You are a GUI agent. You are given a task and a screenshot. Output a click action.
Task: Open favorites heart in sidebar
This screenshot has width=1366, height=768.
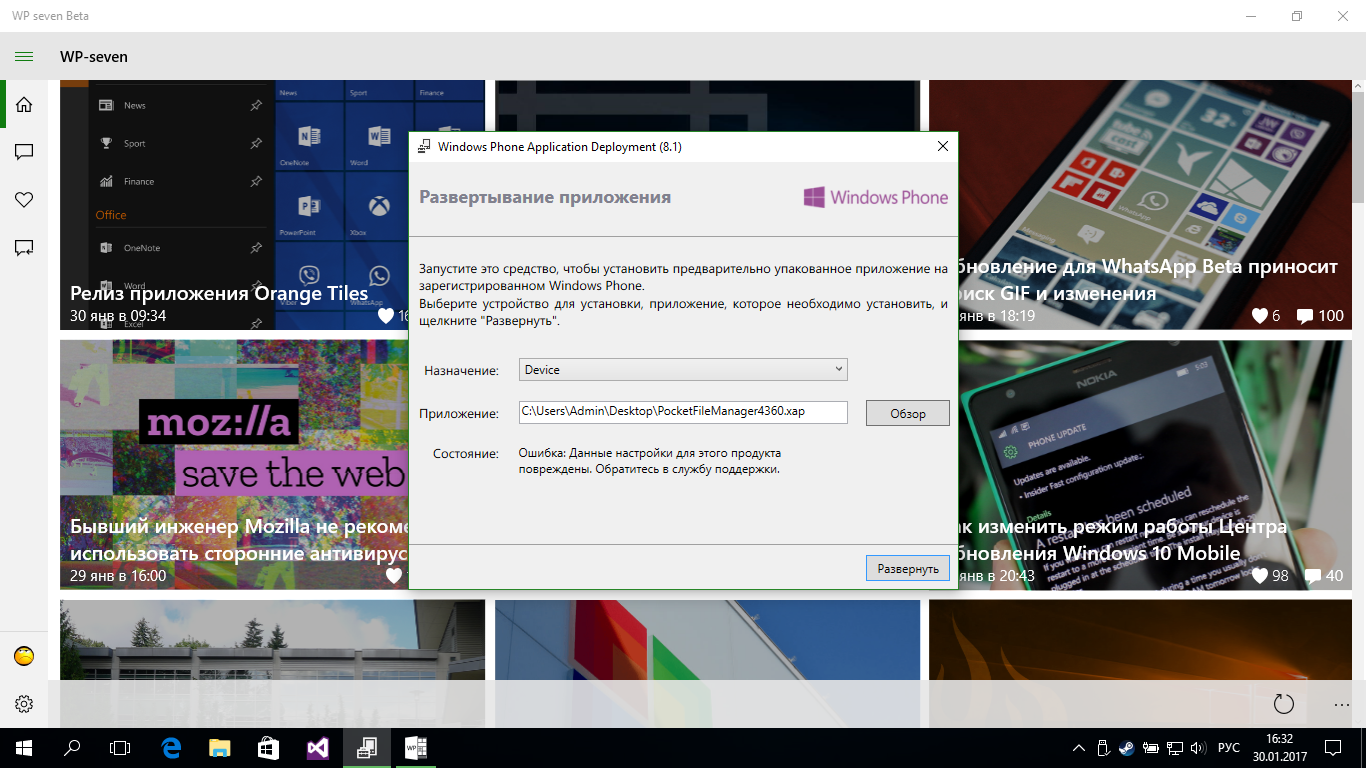point(24,200)
